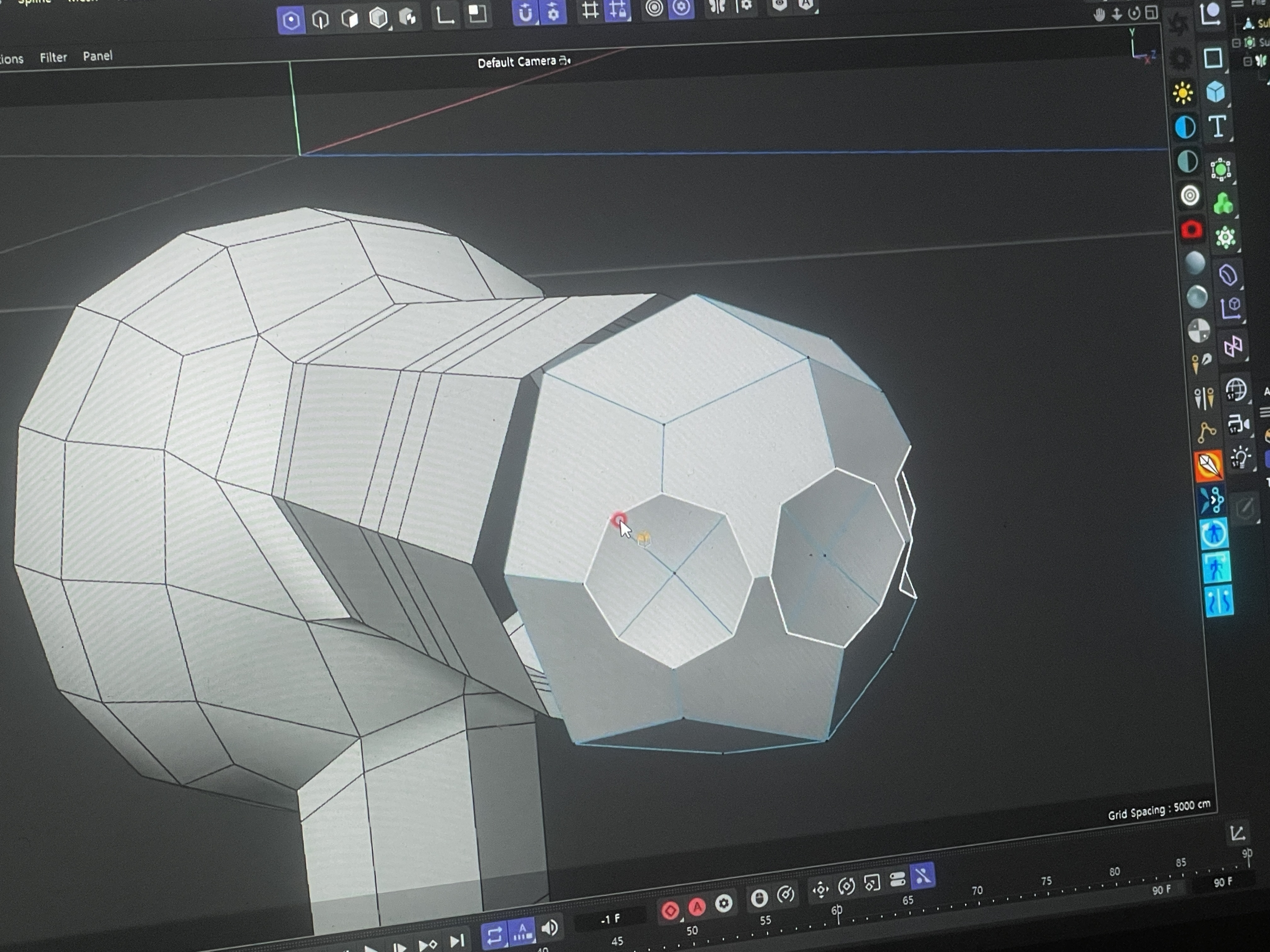The image size is (1270, 952).
Task: Toggle highlighted radial symmetry gear icon
Action: point(682,8)
